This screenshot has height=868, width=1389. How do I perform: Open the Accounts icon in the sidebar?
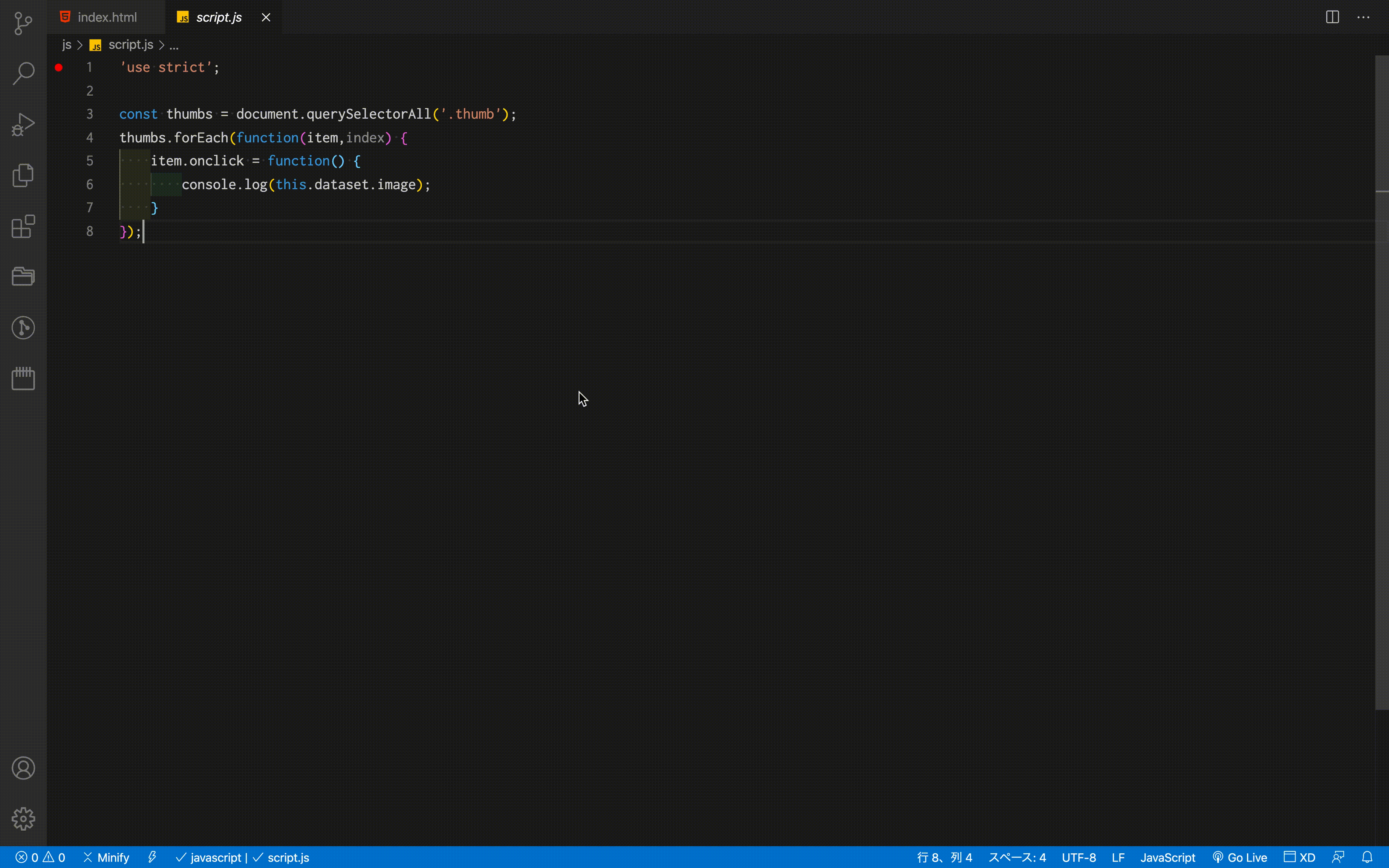pos(23,768)
